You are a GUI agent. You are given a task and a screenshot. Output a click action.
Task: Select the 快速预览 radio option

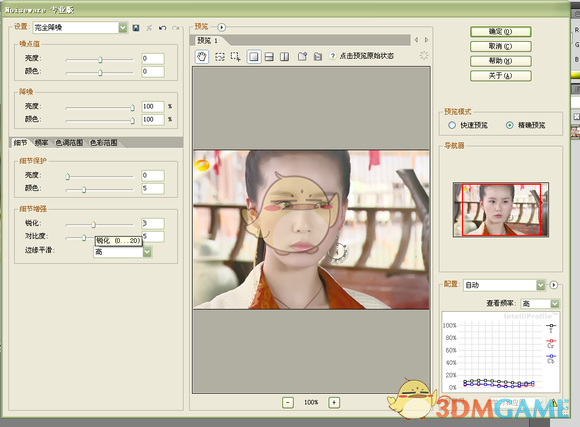452,125
